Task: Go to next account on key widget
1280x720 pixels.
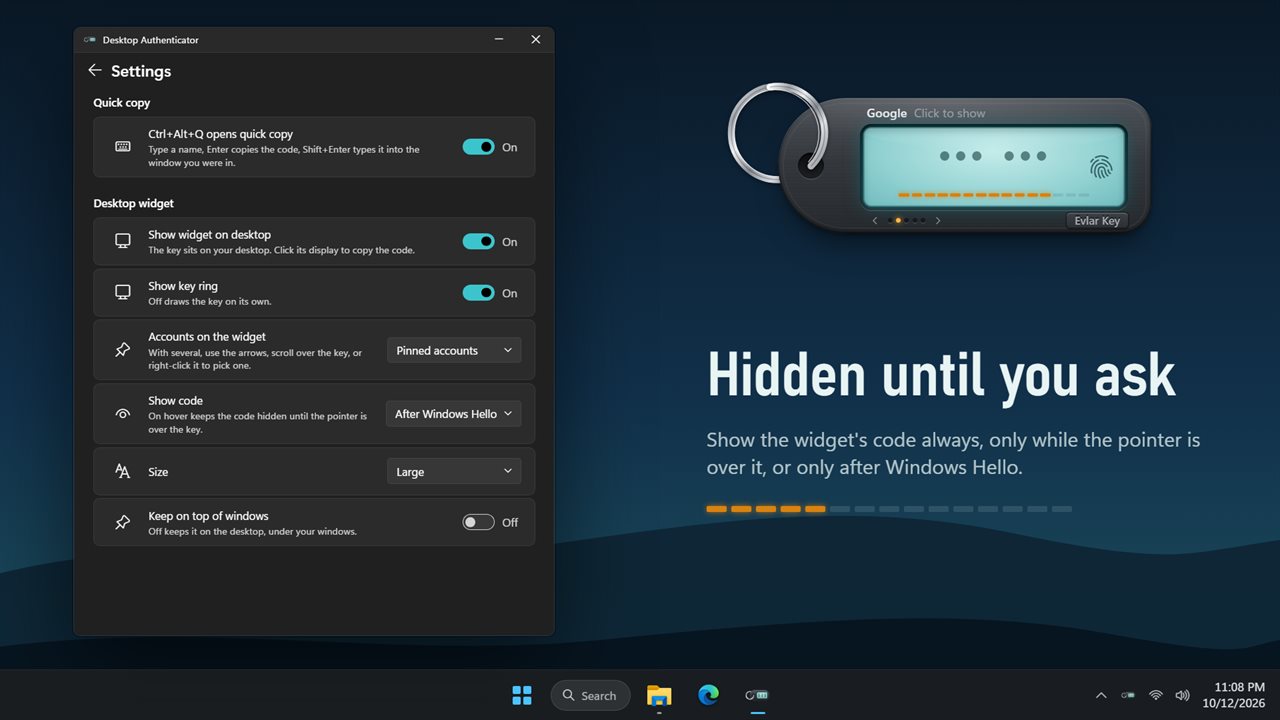Action: coord(938,220)
